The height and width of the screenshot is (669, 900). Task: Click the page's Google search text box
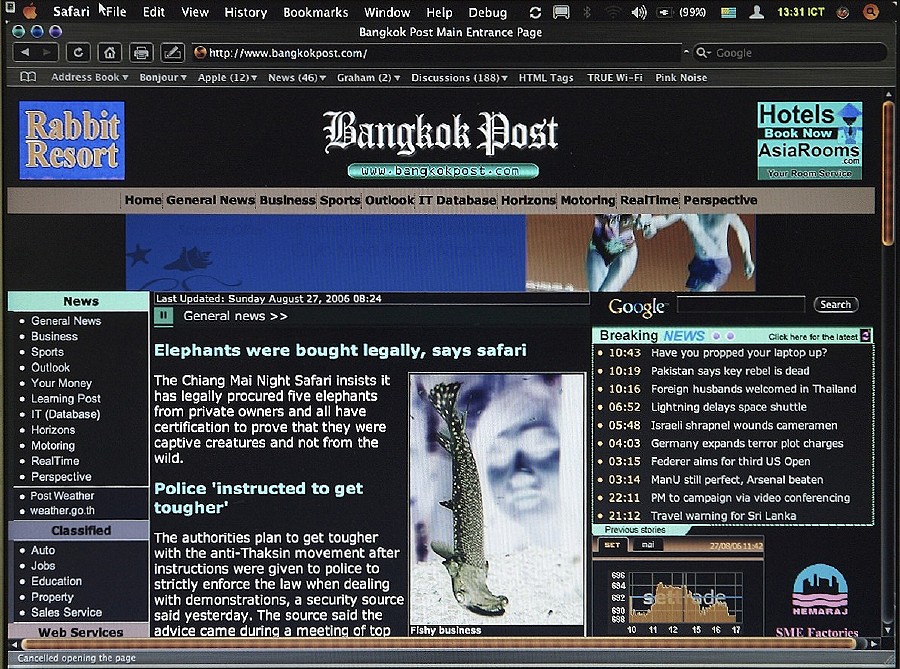741,305
